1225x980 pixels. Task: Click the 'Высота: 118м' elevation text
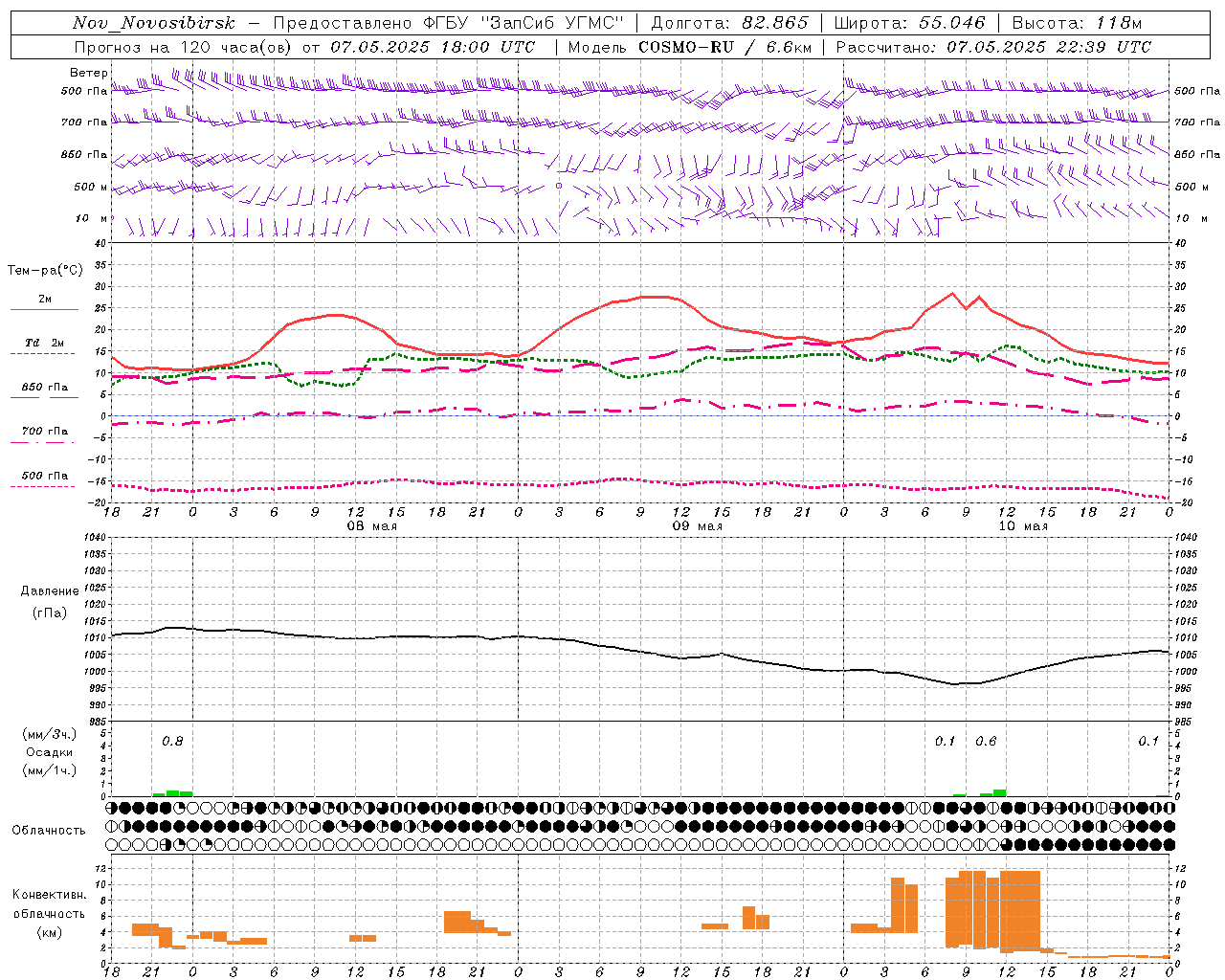pos(1077,23)
